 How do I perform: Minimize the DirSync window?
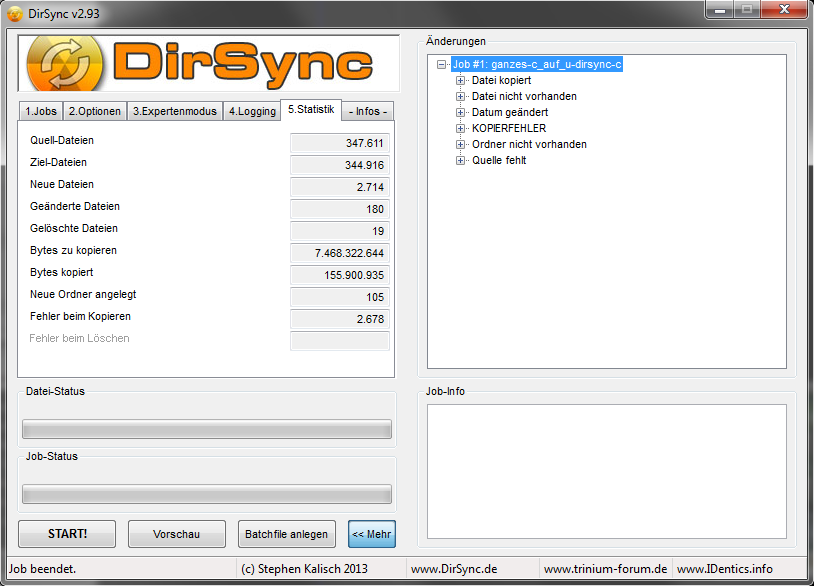[719, 9]
